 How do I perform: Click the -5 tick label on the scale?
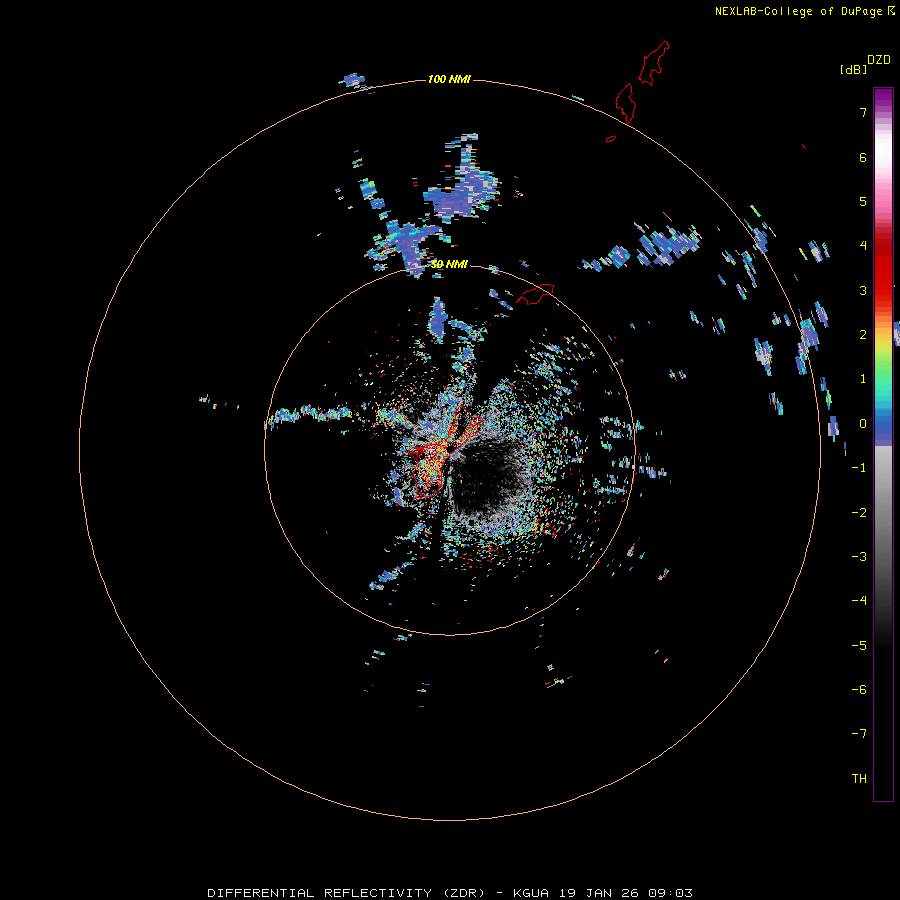859,646
